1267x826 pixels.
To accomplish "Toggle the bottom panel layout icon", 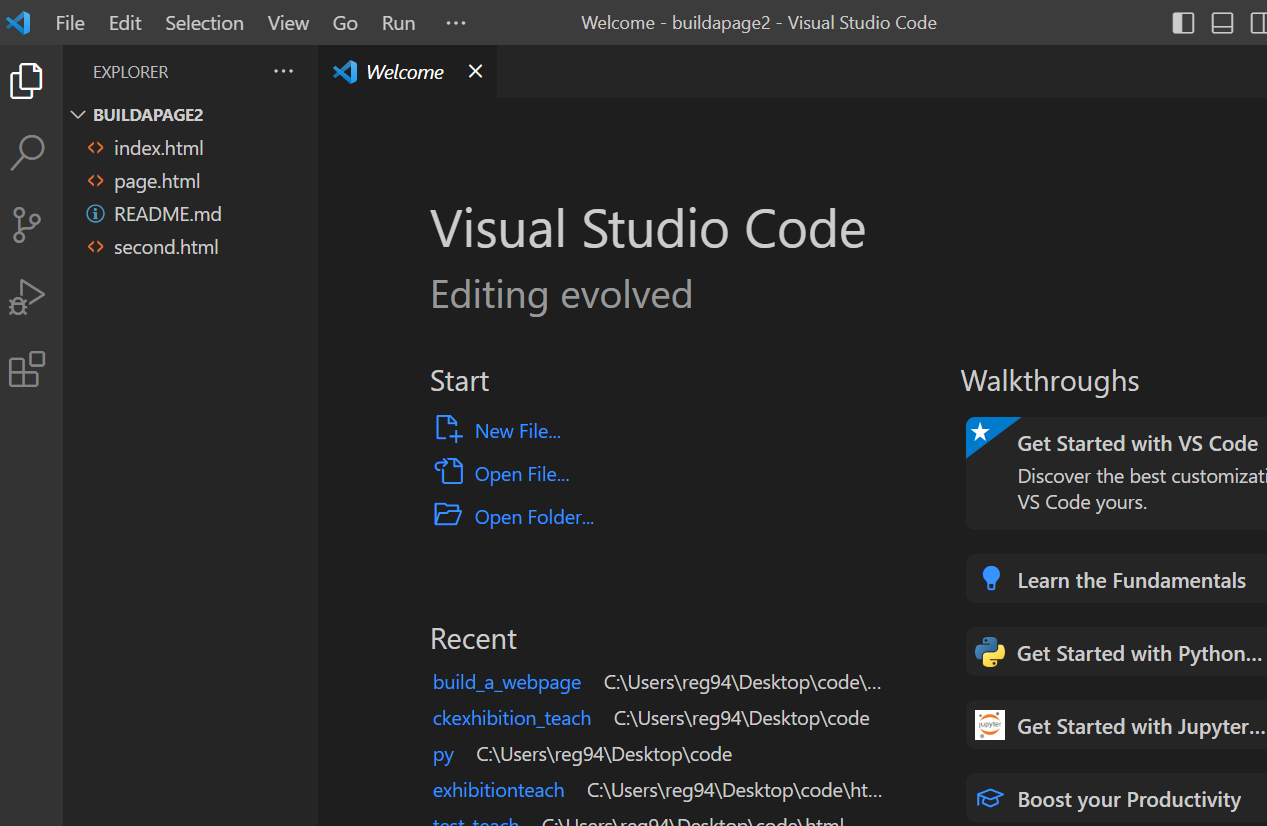I will (x=1222, y=22).
